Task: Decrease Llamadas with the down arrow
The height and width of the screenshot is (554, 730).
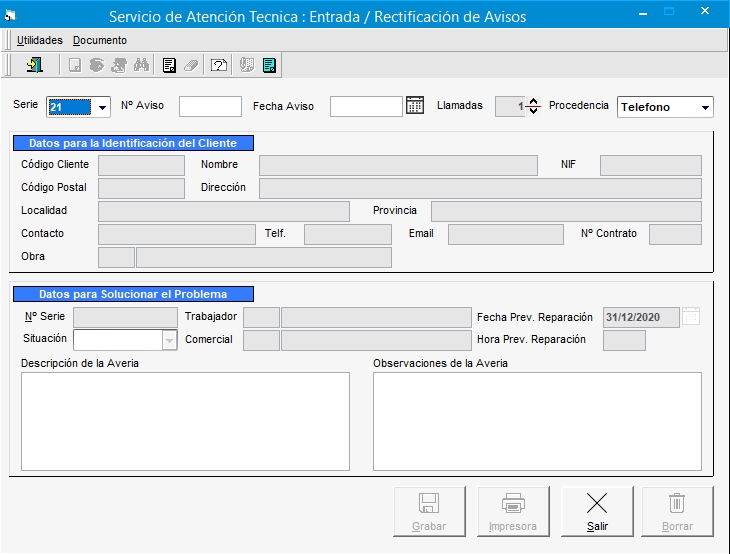Action: 534,111
